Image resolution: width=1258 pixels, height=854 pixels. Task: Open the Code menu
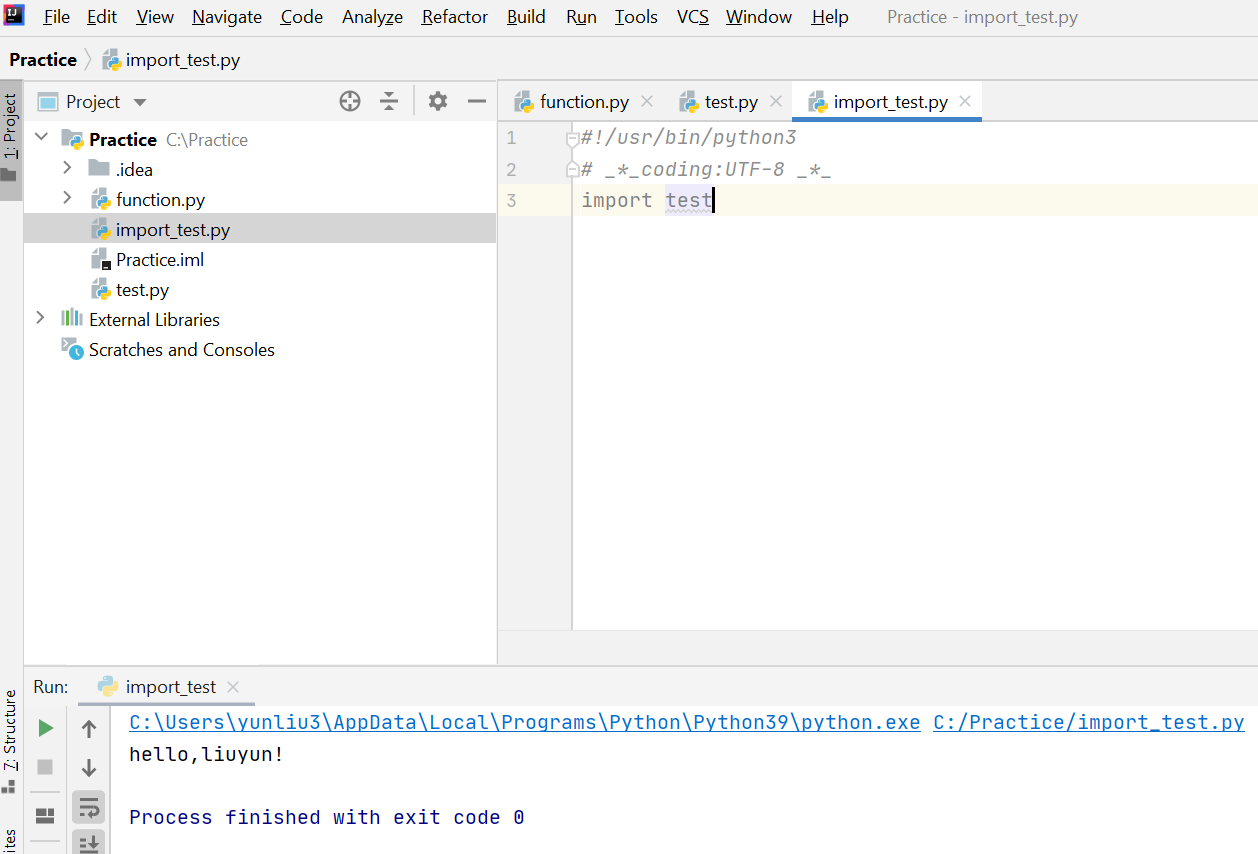(x=302, y=17)
